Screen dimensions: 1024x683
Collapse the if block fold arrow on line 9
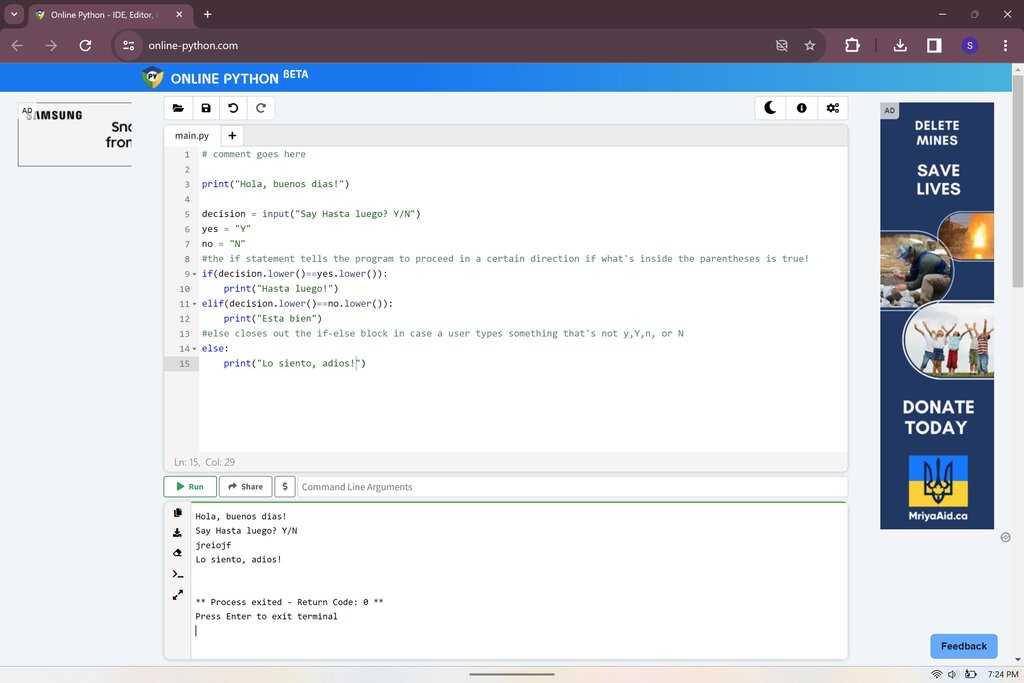(x=194, y=274)
